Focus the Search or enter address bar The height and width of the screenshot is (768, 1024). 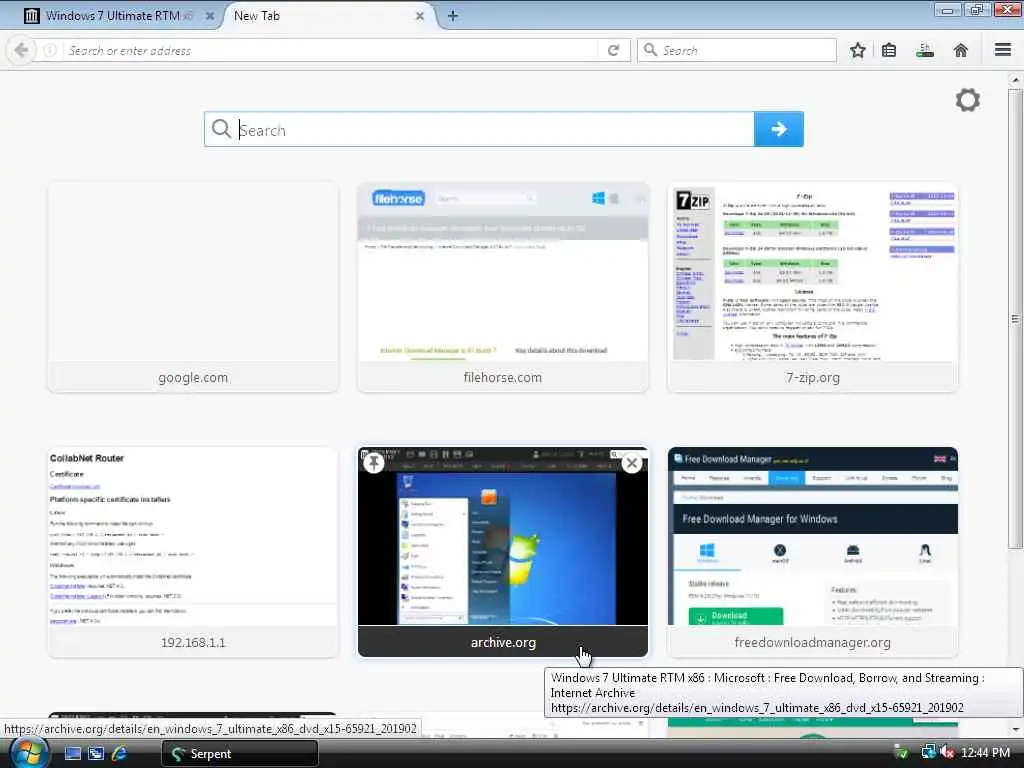point(330,50)
